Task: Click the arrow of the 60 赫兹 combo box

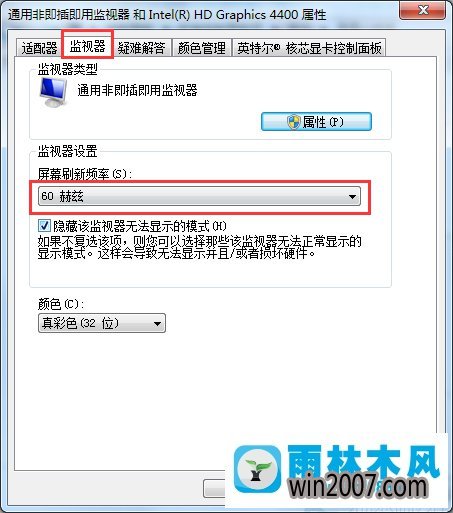Action: (352, 196)
